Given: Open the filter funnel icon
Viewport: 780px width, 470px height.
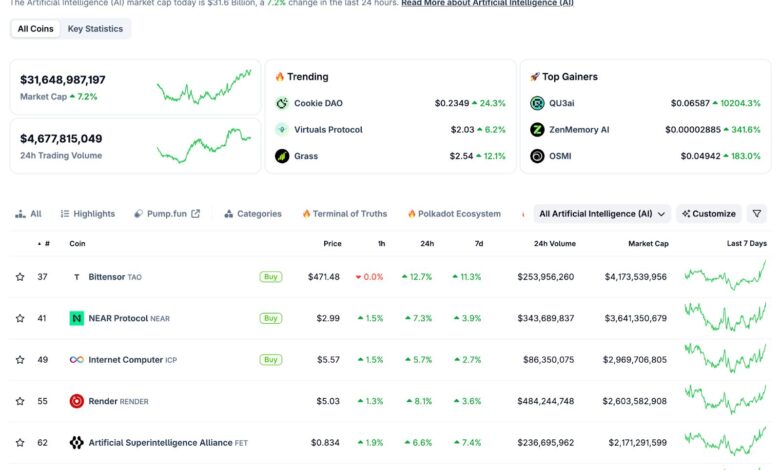Looking at the screenshot, I should tap(757, 214).
